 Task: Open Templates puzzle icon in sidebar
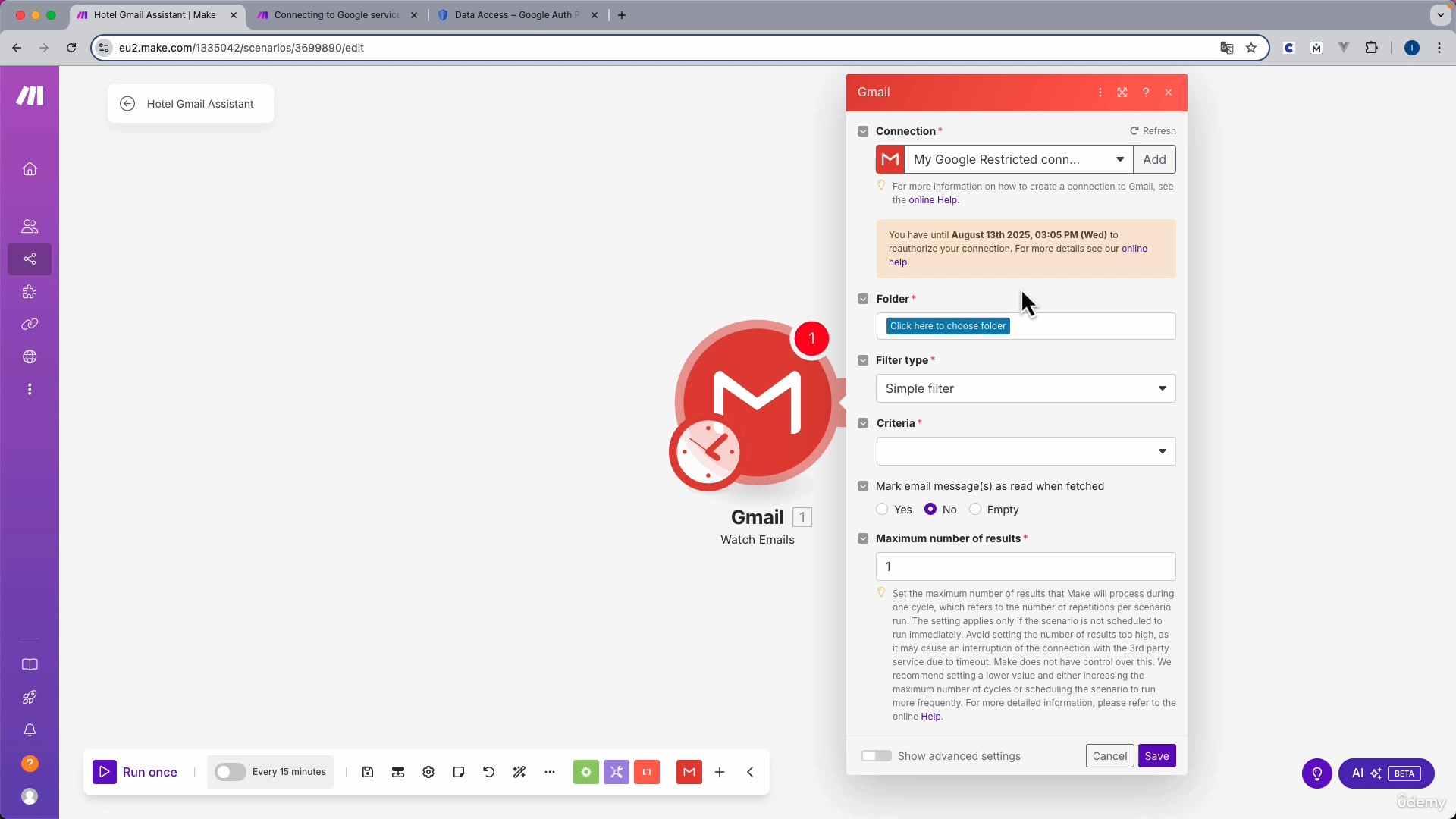[30, 292]
